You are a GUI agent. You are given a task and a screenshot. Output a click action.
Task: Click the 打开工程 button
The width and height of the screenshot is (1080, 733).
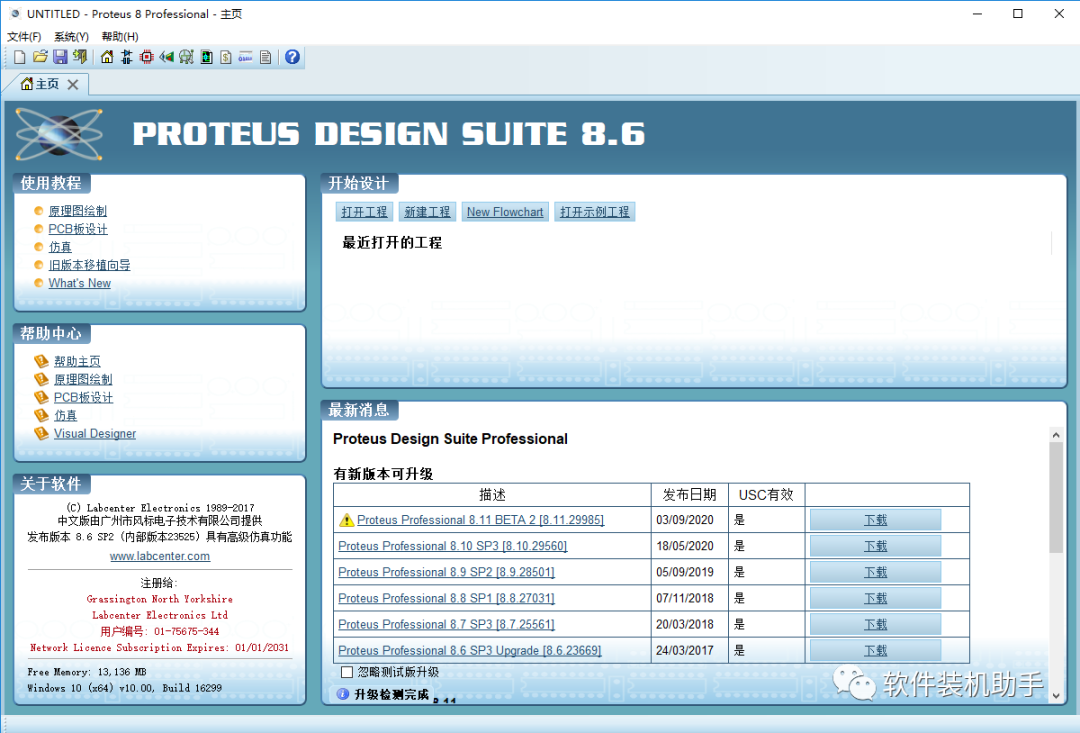point(364,212)
